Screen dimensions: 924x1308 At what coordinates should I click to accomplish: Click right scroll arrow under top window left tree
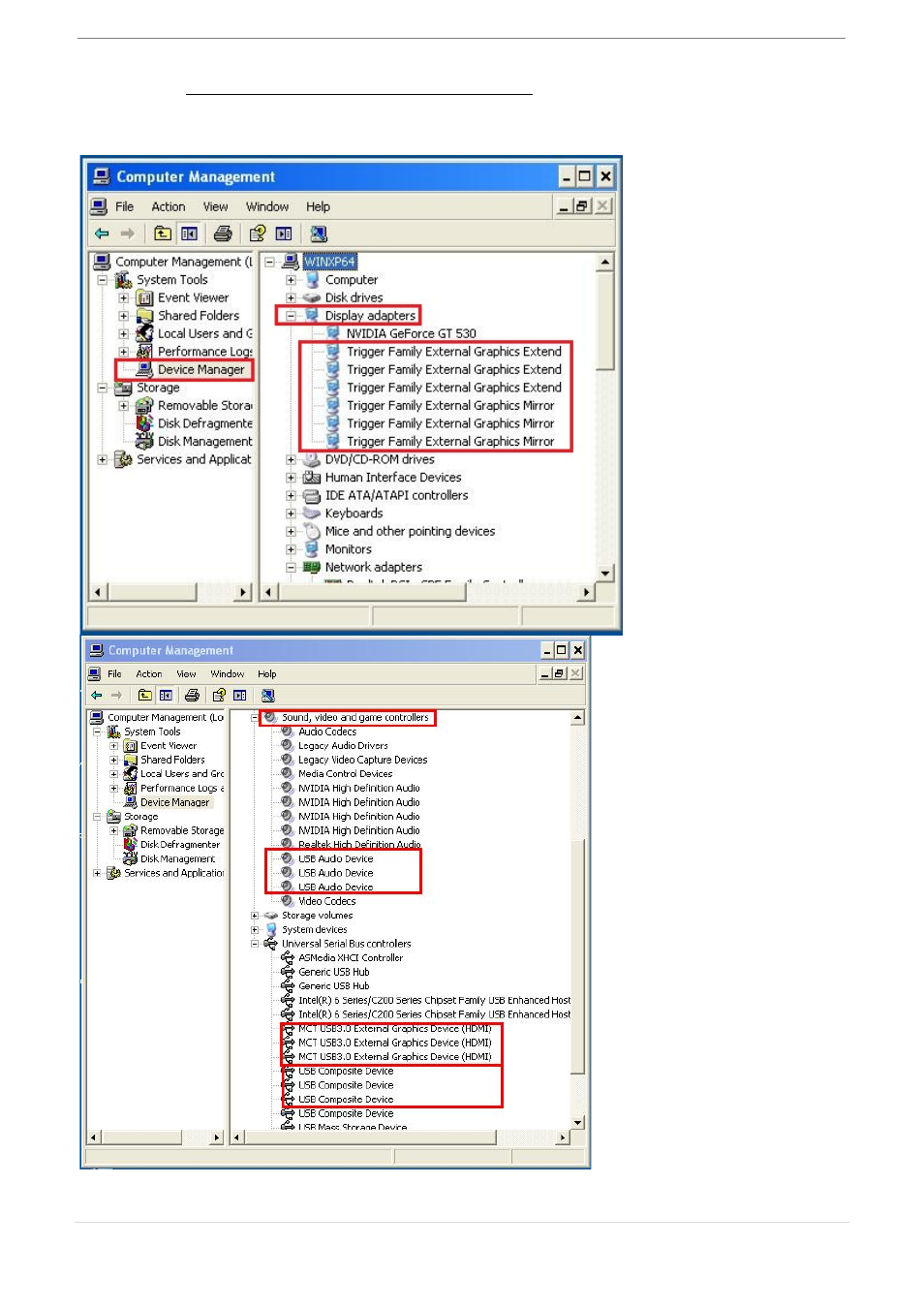click(243, 592)
